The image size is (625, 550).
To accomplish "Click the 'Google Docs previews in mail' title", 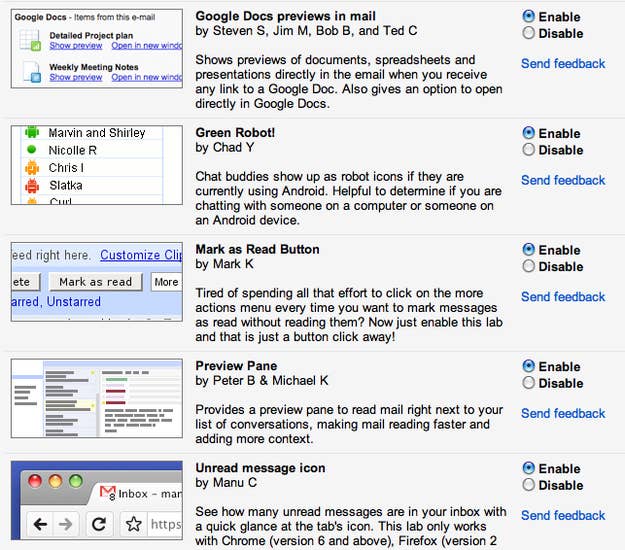I will 285,16.
